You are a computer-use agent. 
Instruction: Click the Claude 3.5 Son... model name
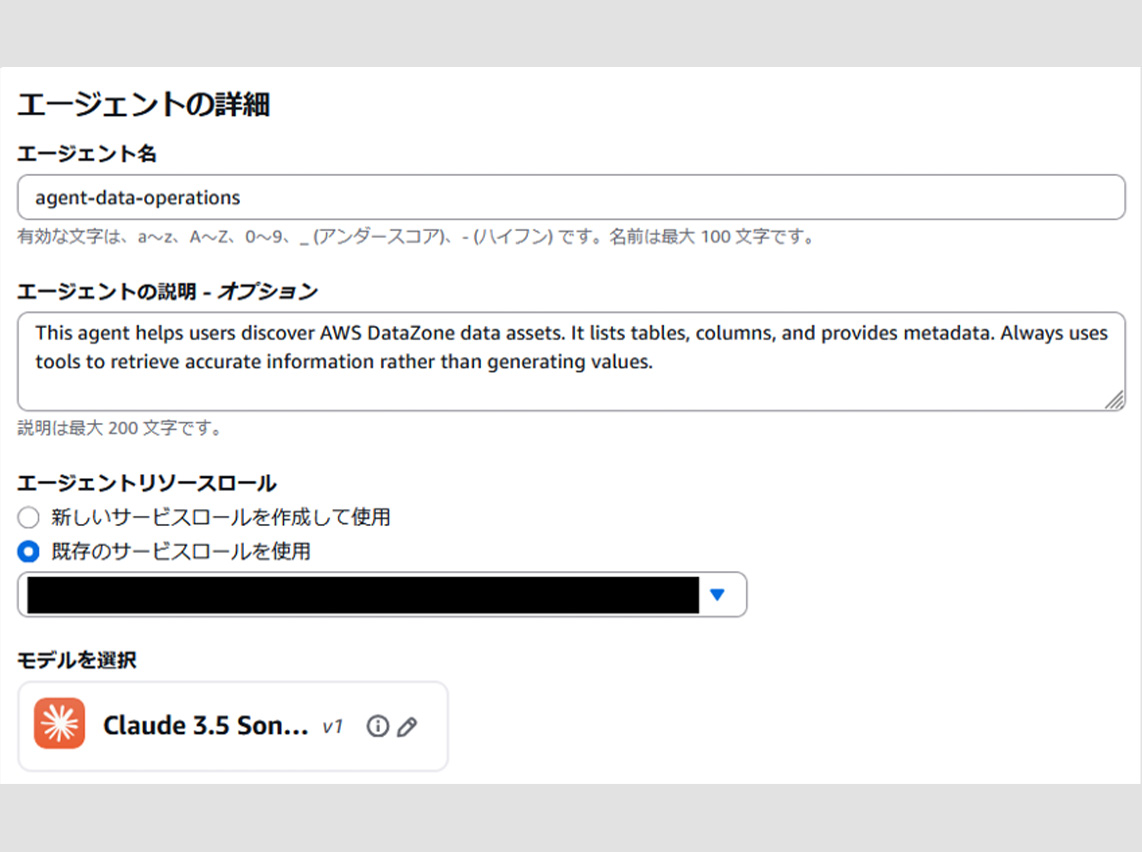[205, 726]
